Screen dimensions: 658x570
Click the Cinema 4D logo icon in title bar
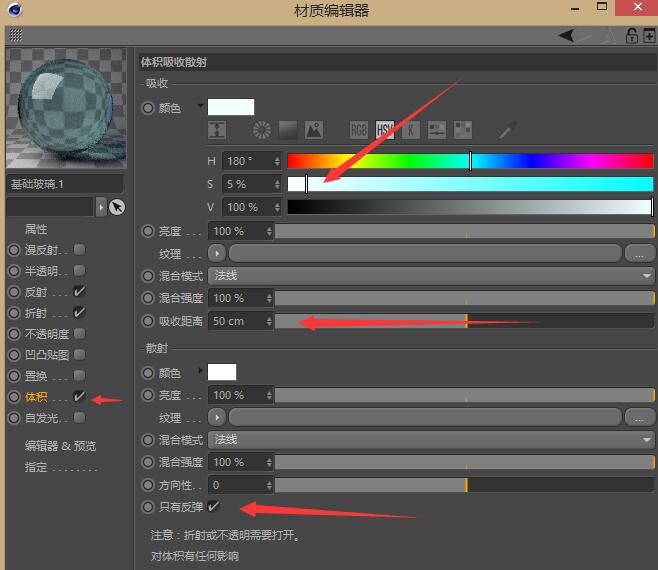(15, 9)
